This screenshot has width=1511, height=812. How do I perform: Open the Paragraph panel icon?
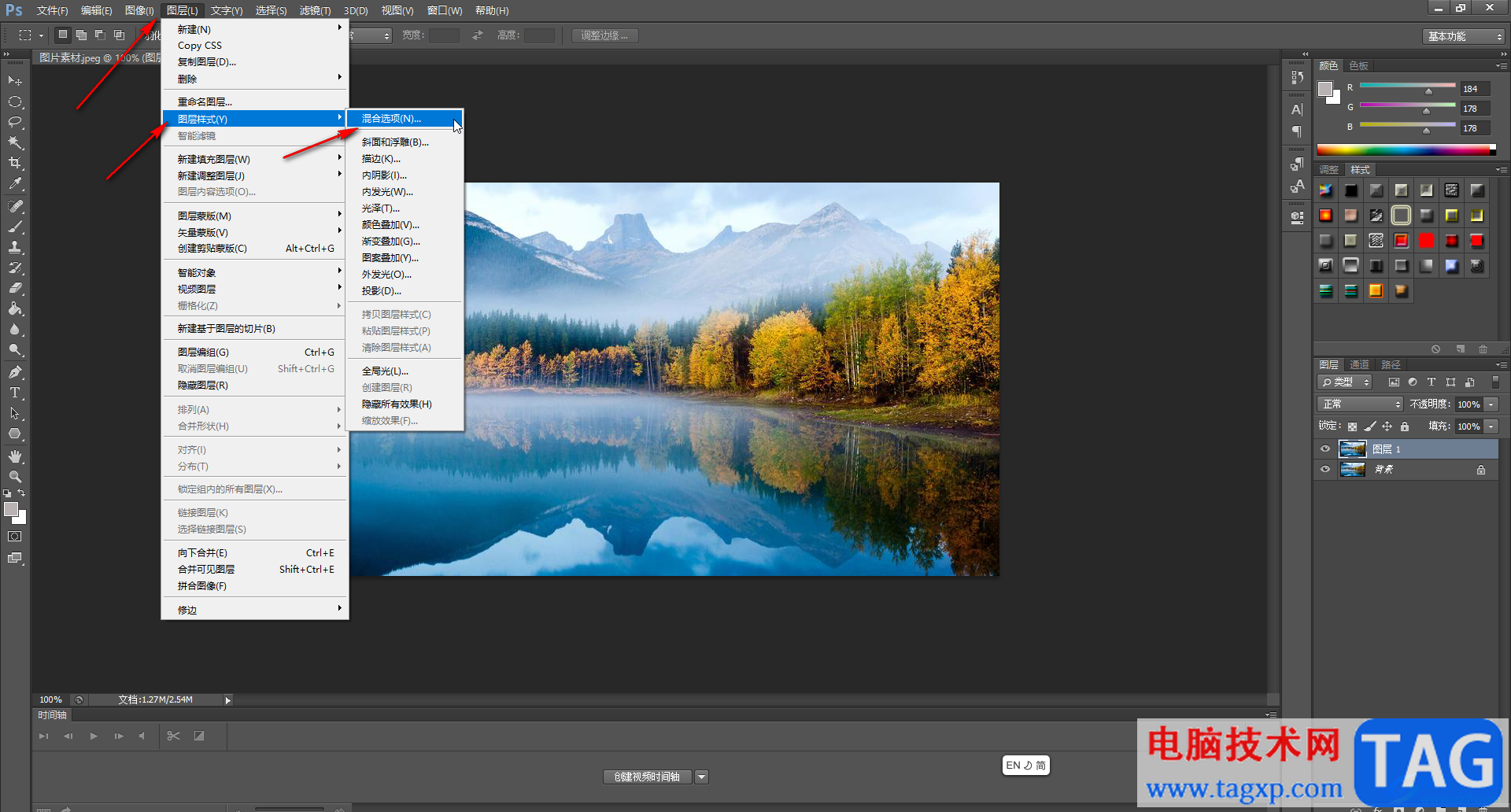click(x=1297, y=131)
